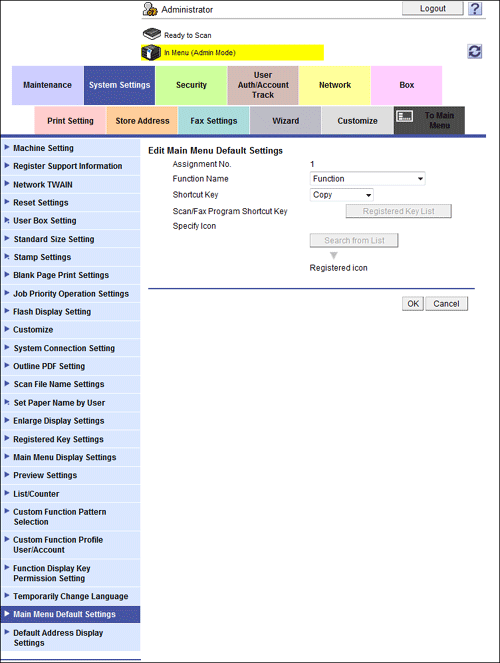Screen dimensions: 500x663
Task: Open Outline PDF Setting
Action: [x=71, y=366]
